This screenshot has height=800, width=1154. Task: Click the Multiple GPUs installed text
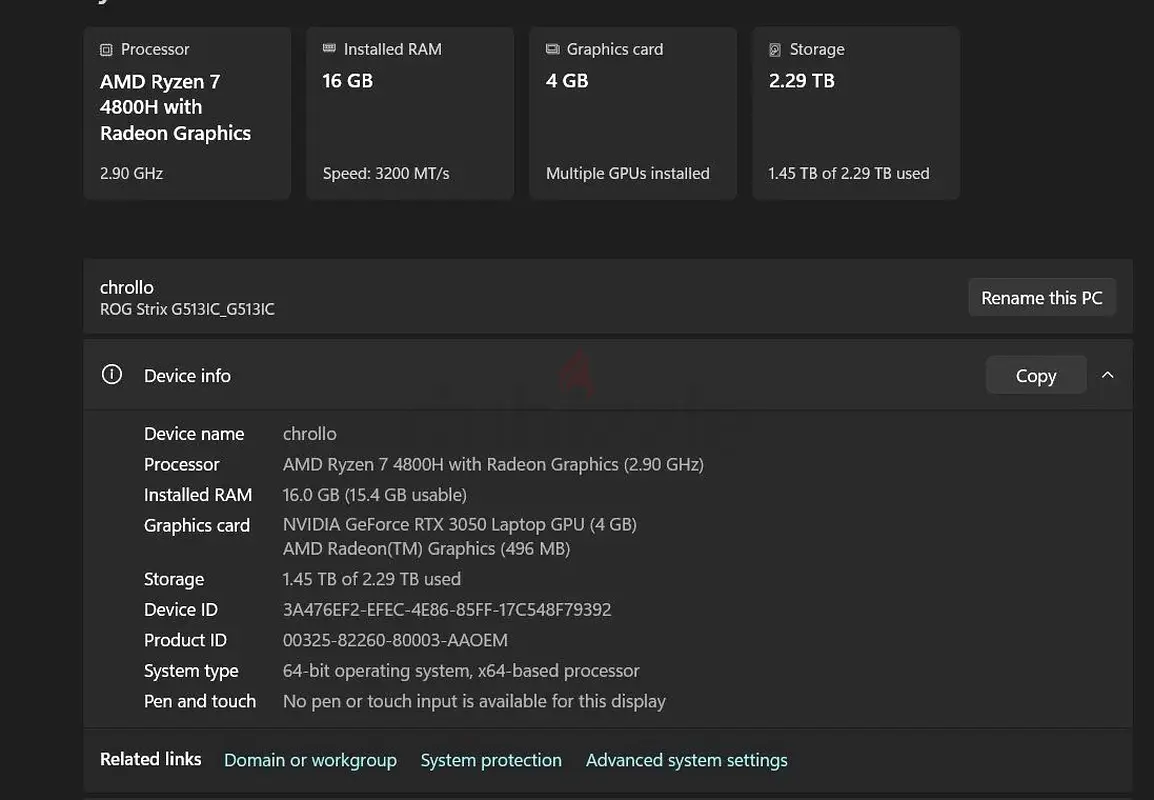(x=628, y=174)
